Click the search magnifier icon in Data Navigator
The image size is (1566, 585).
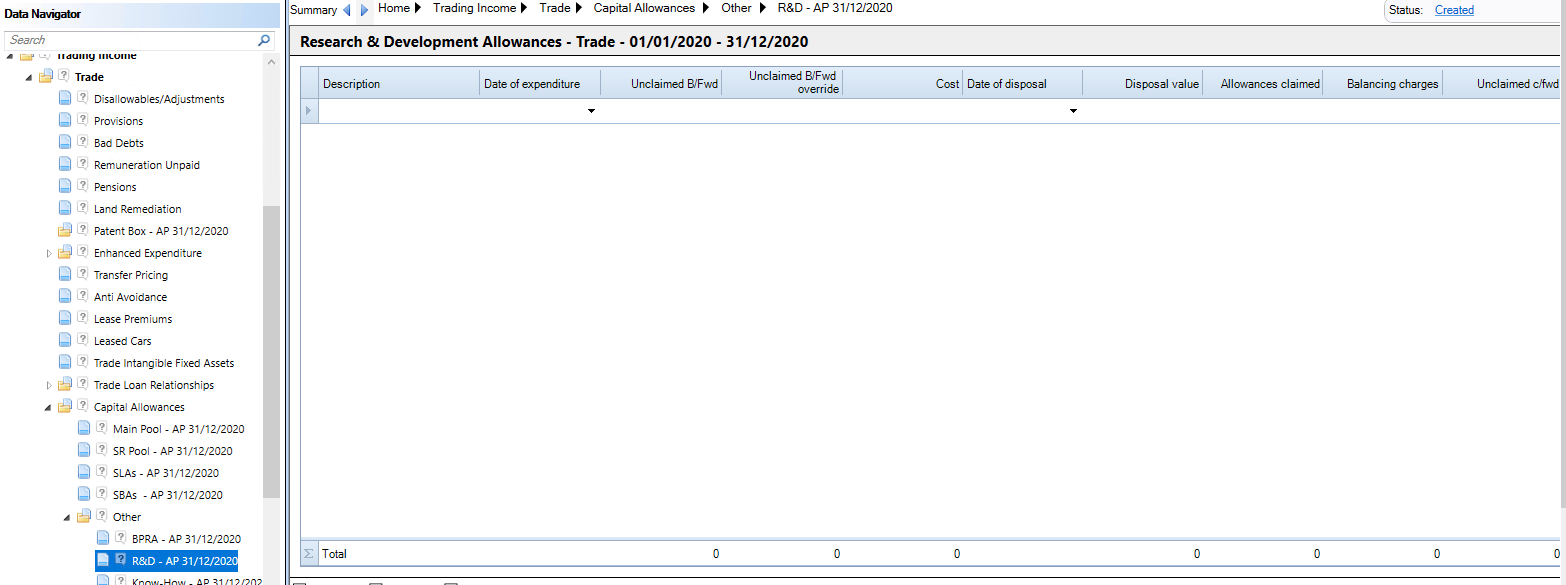click(264, 40)
